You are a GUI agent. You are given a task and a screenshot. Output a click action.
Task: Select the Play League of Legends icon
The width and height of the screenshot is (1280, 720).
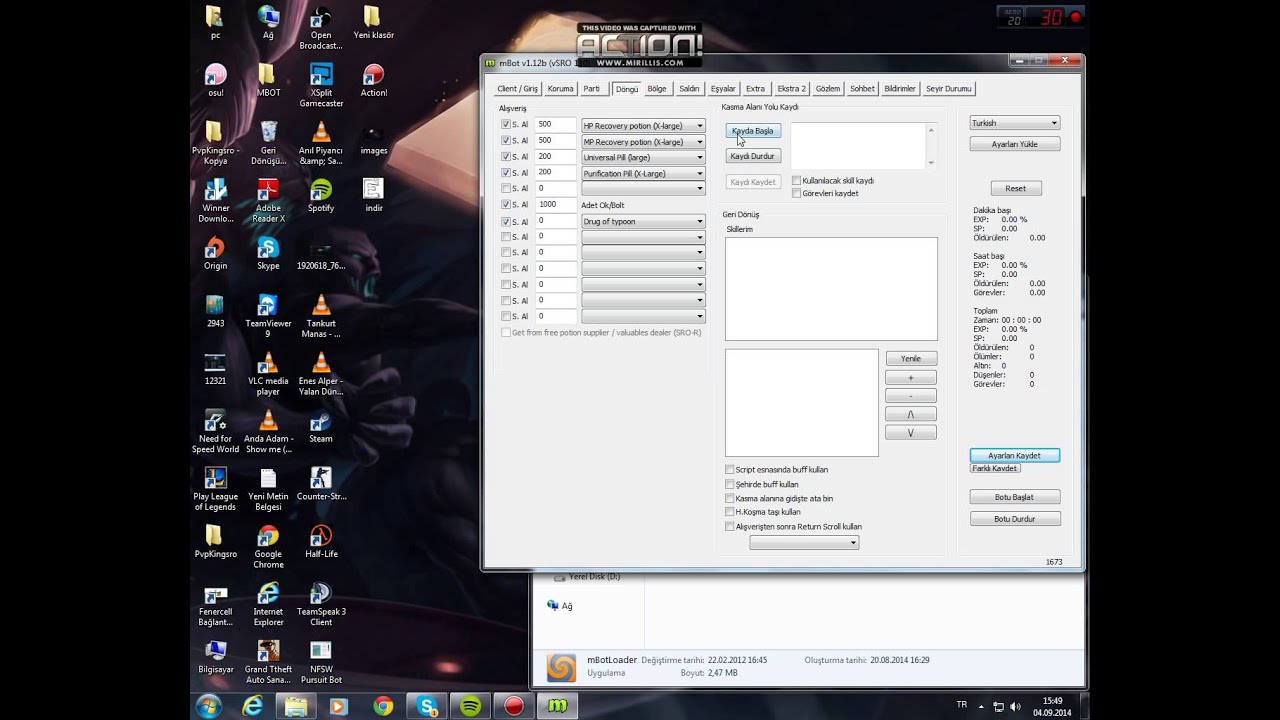pyautogui.click(x=215, y=489)
